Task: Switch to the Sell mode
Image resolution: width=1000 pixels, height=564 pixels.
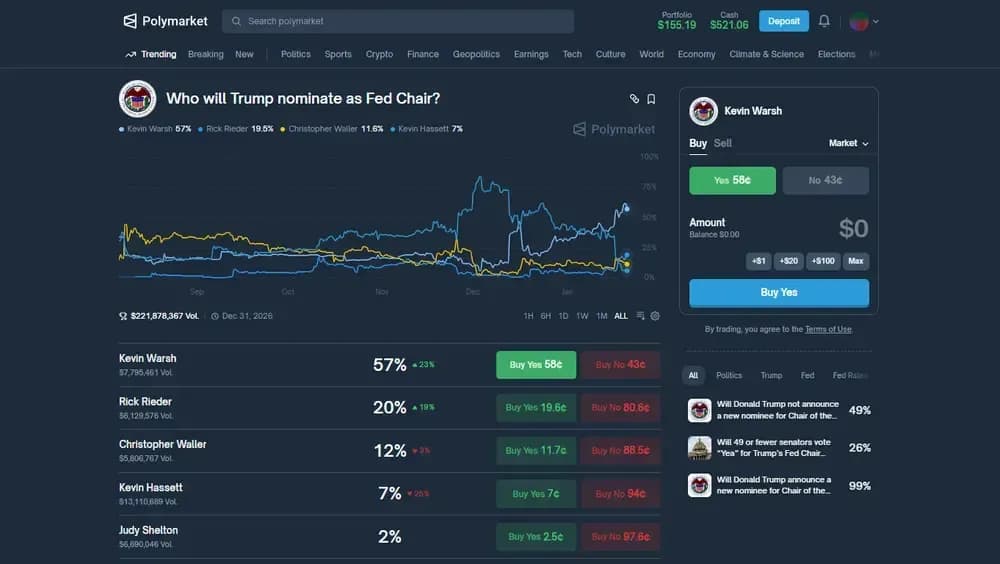Action: (x=723, y=143)
